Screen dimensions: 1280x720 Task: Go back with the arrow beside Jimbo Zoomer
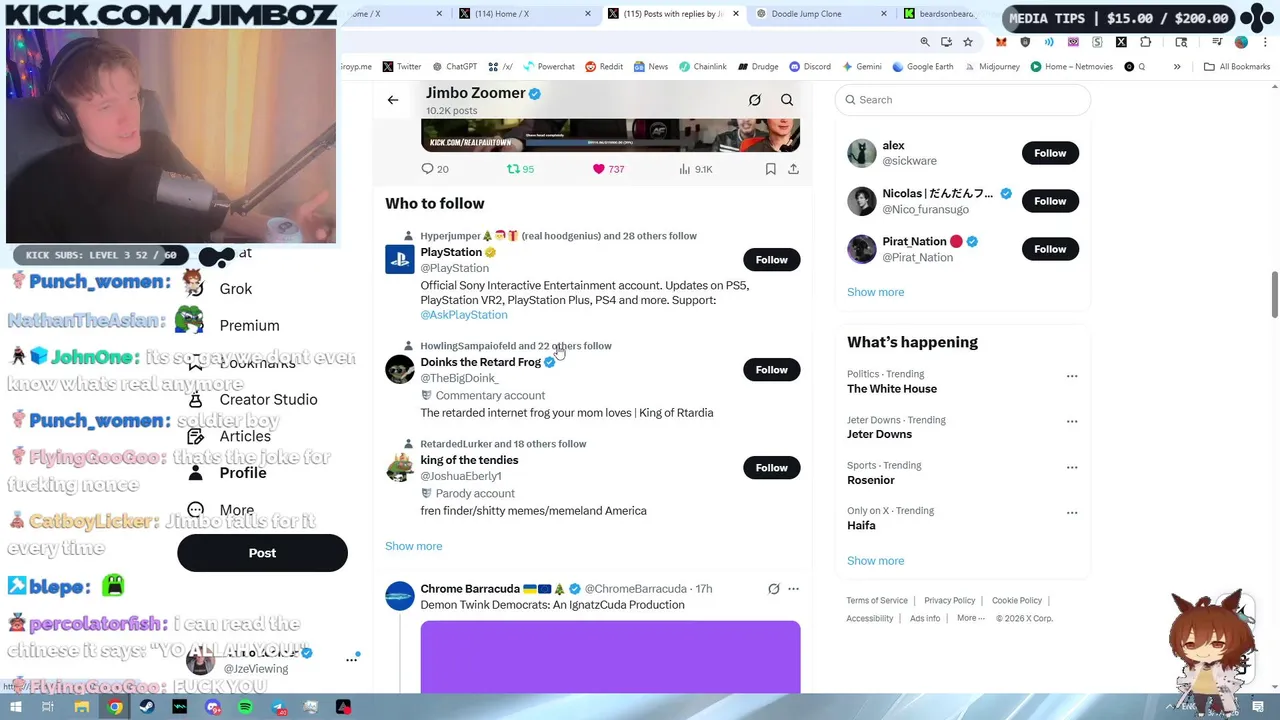393,100
